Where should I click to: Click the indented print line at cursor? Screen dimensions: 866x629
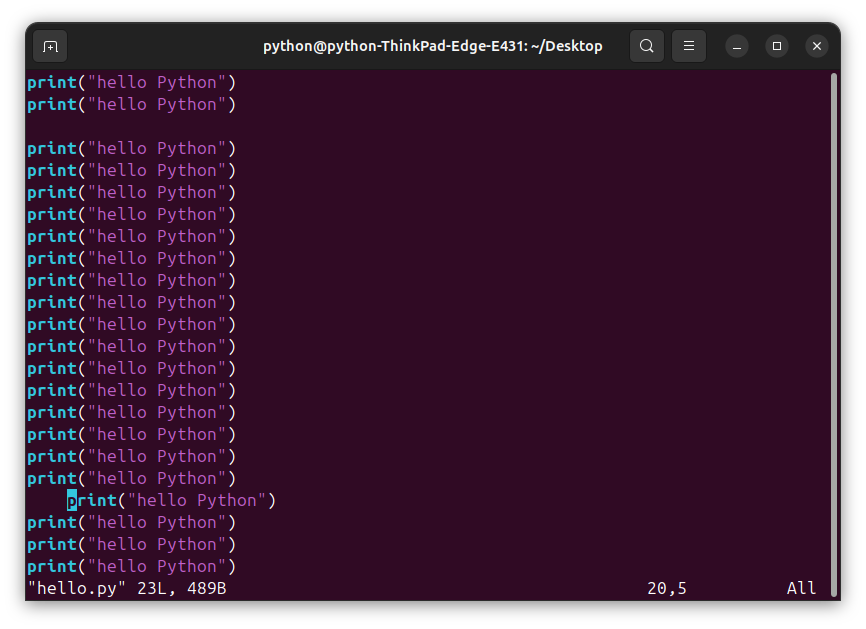coord(171,500)
